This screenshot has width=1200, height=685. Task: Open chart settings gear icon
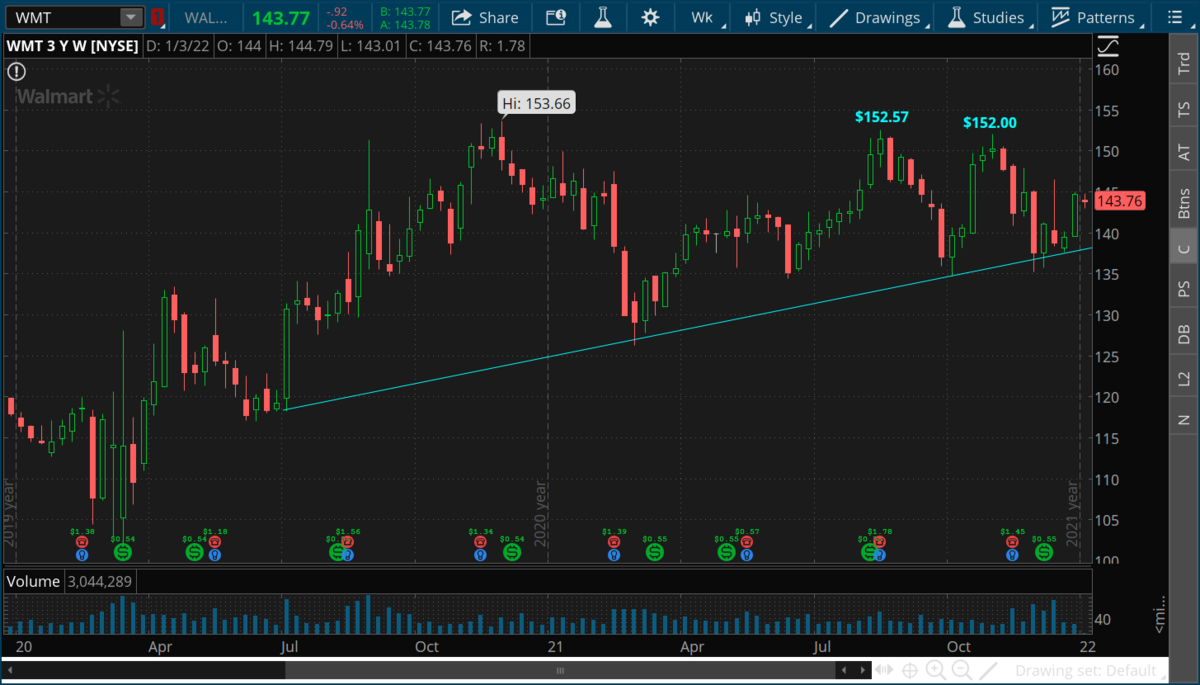click(x=651, y=17)
